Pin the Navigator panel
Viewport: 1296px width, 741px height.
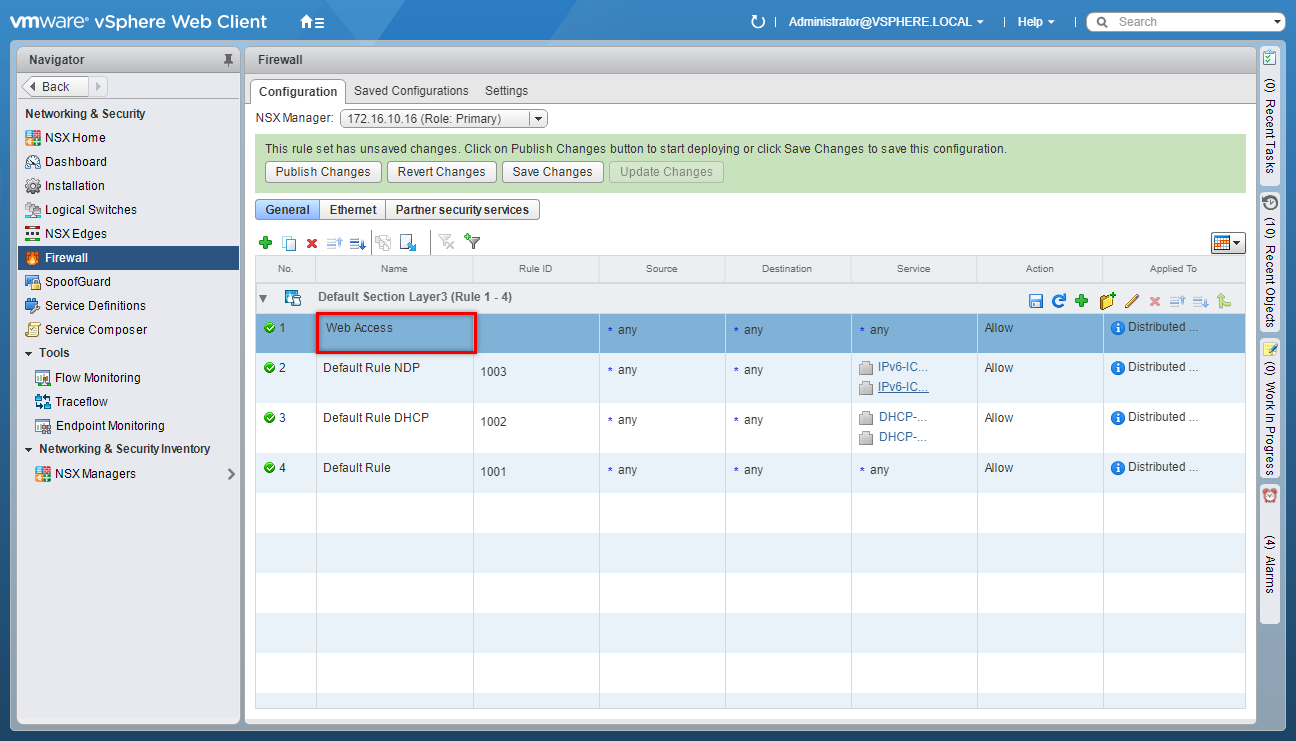coord(228,60)
